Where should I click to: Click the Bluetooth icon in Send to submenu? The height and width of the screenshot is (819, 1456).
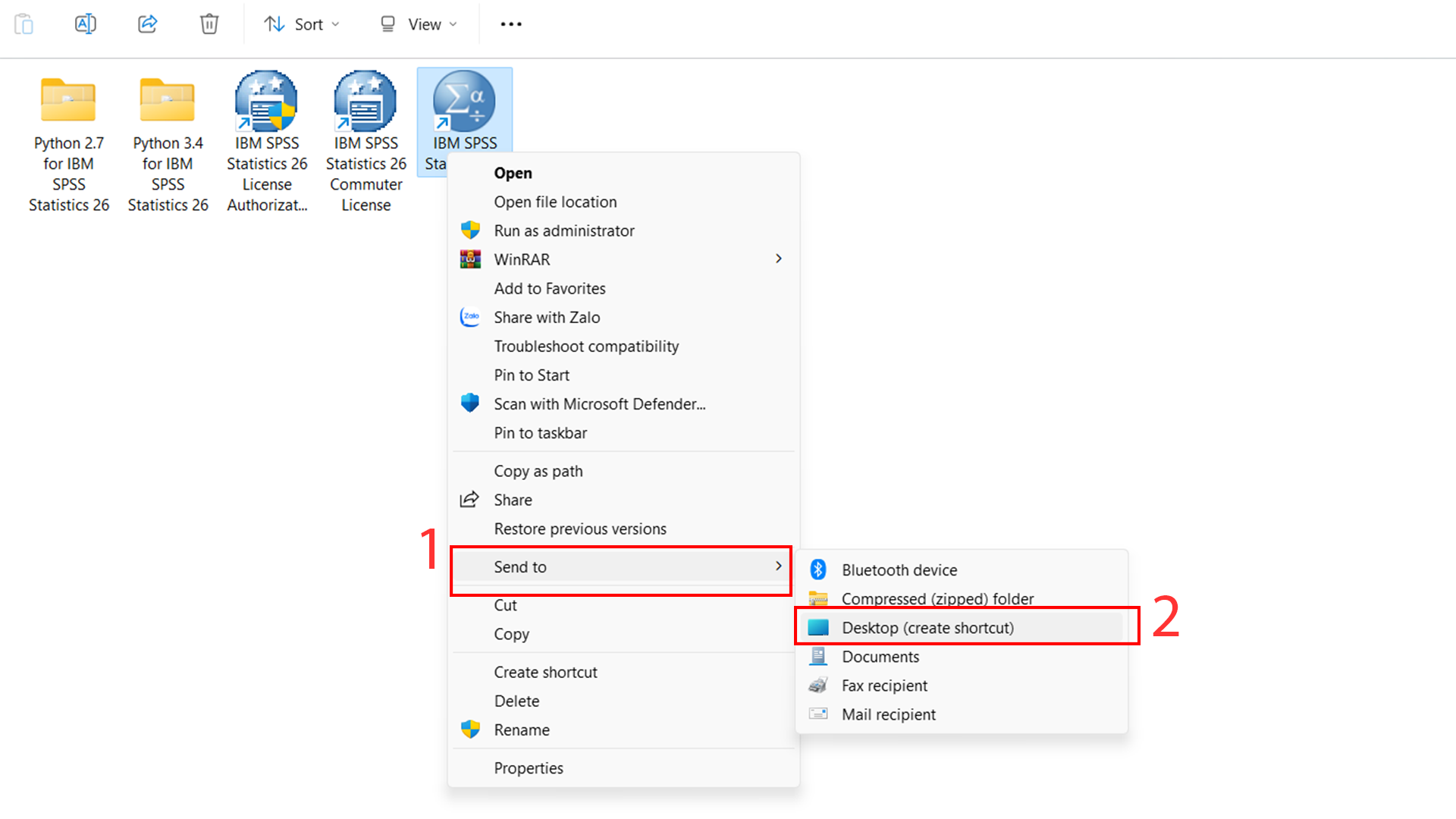pos(818,569)
